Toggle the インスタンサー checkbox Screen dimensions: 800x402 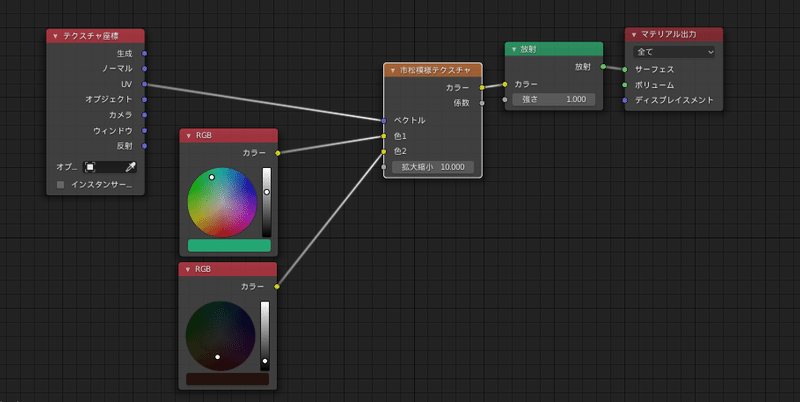click(x=60, y=185)
